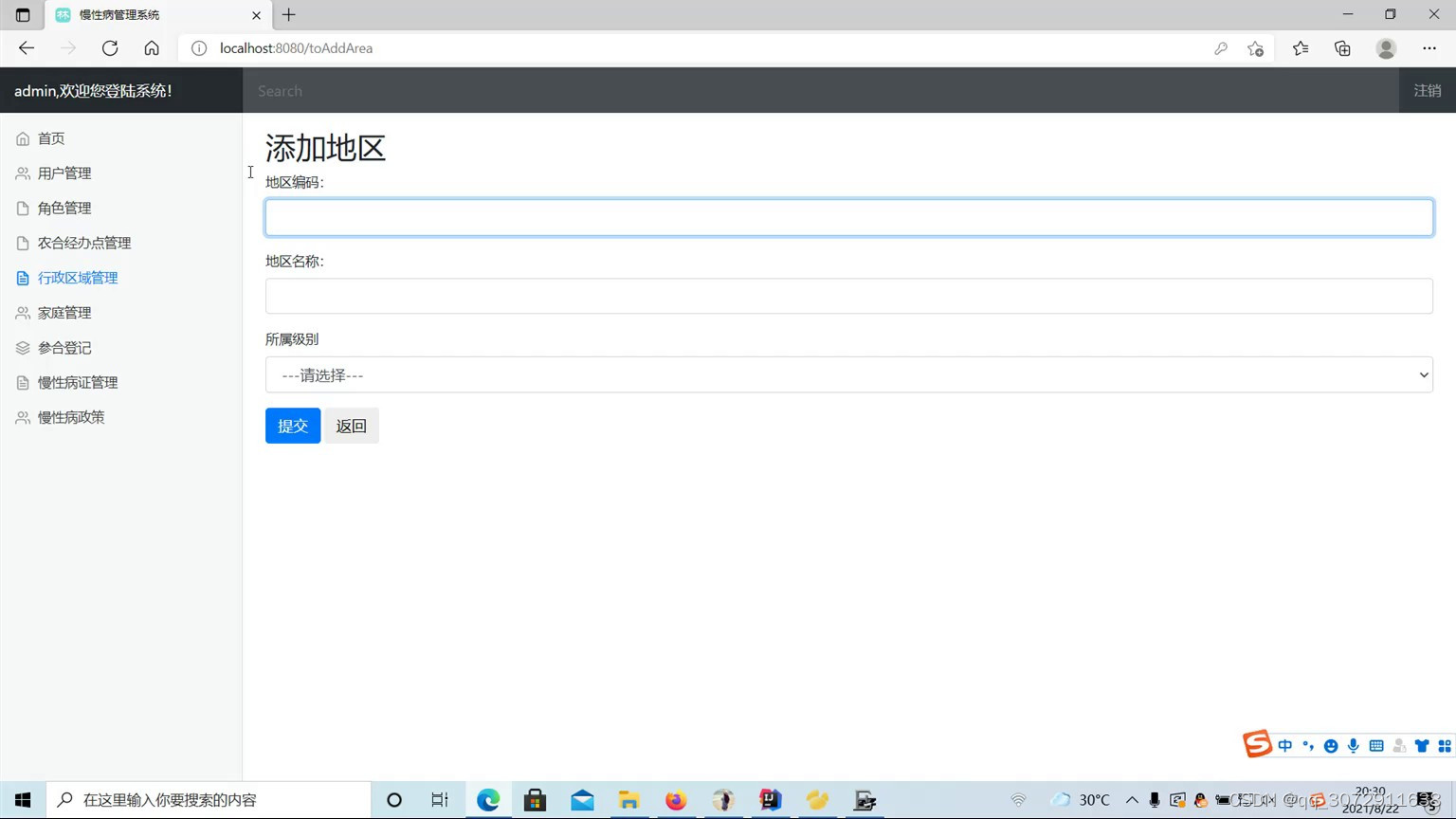
Task: Click the layers icon beside 参合登记
Action: [x=23, y=348]
